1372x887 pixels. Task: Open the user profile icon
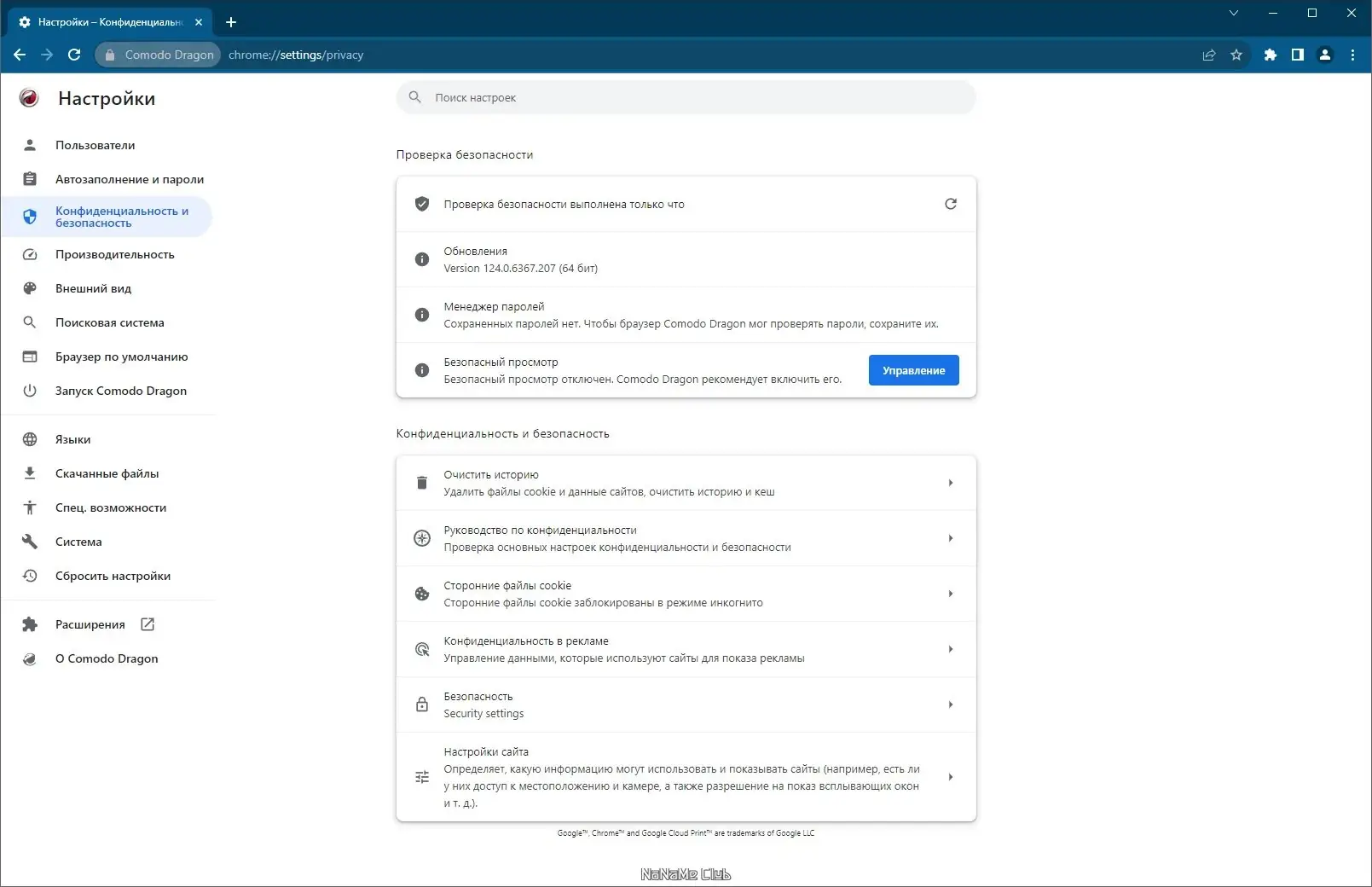click(x=1325, y=55)
